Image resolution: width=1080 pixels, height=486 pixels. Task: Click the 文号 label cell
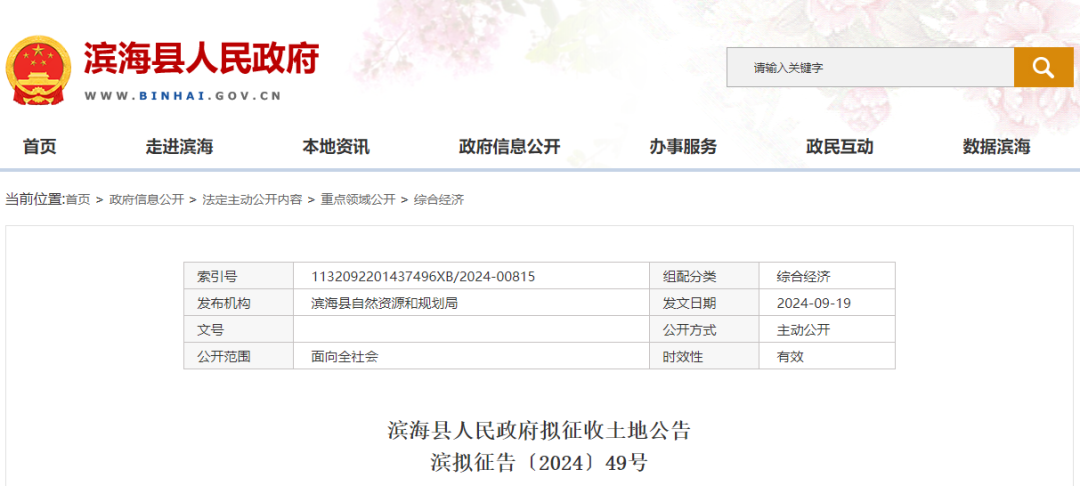pos(238,330)
